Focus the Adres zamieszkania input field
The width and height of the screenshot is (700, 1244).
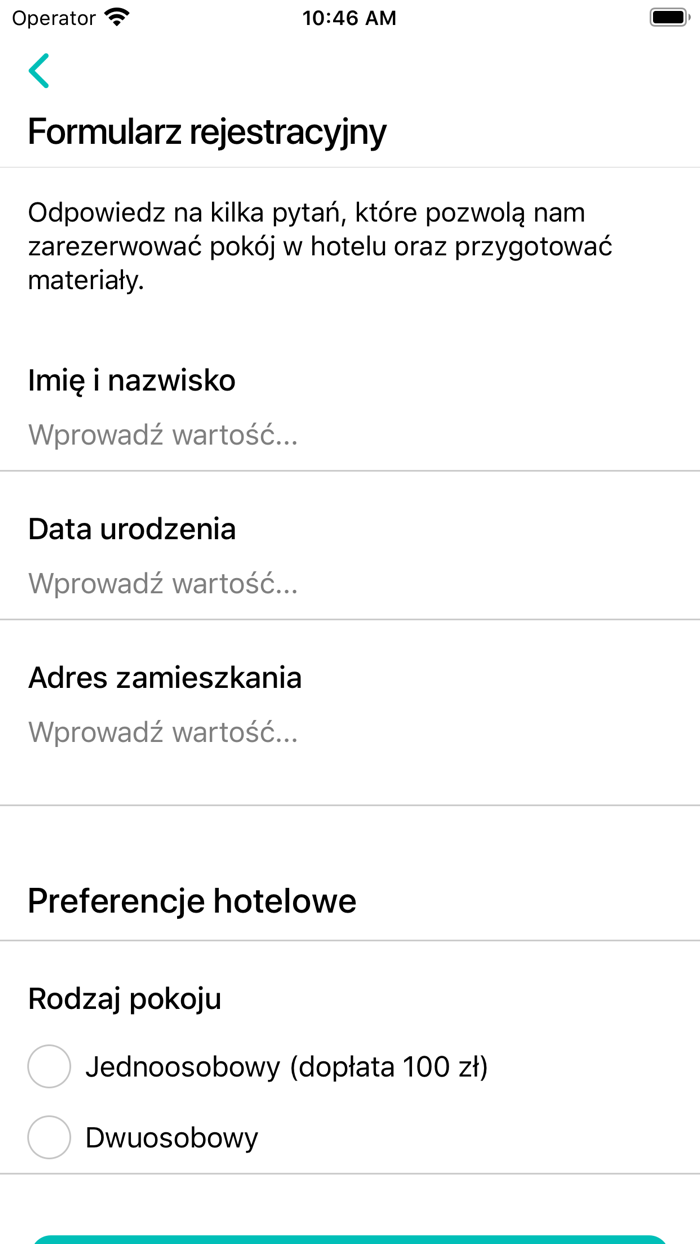(x=350, y=732)
